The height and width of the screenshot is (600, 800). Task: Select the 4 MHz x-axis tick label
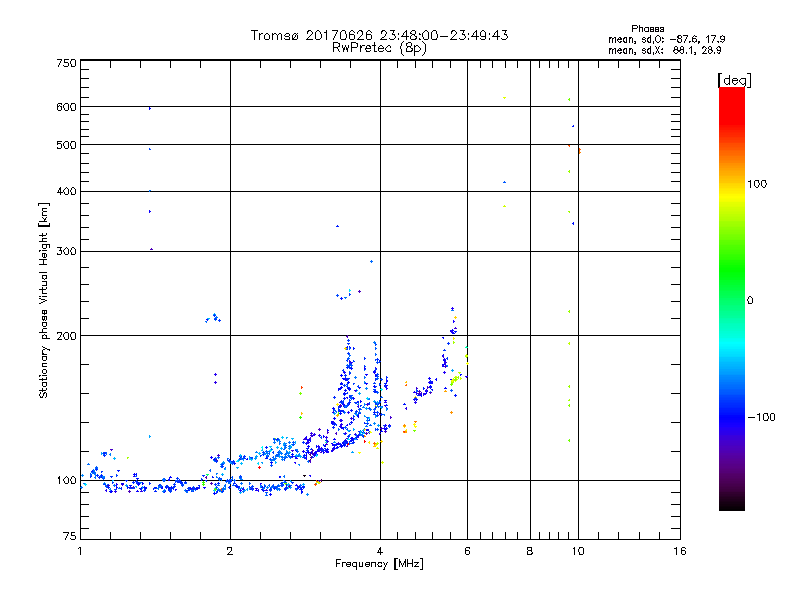[x=380, y=552]
